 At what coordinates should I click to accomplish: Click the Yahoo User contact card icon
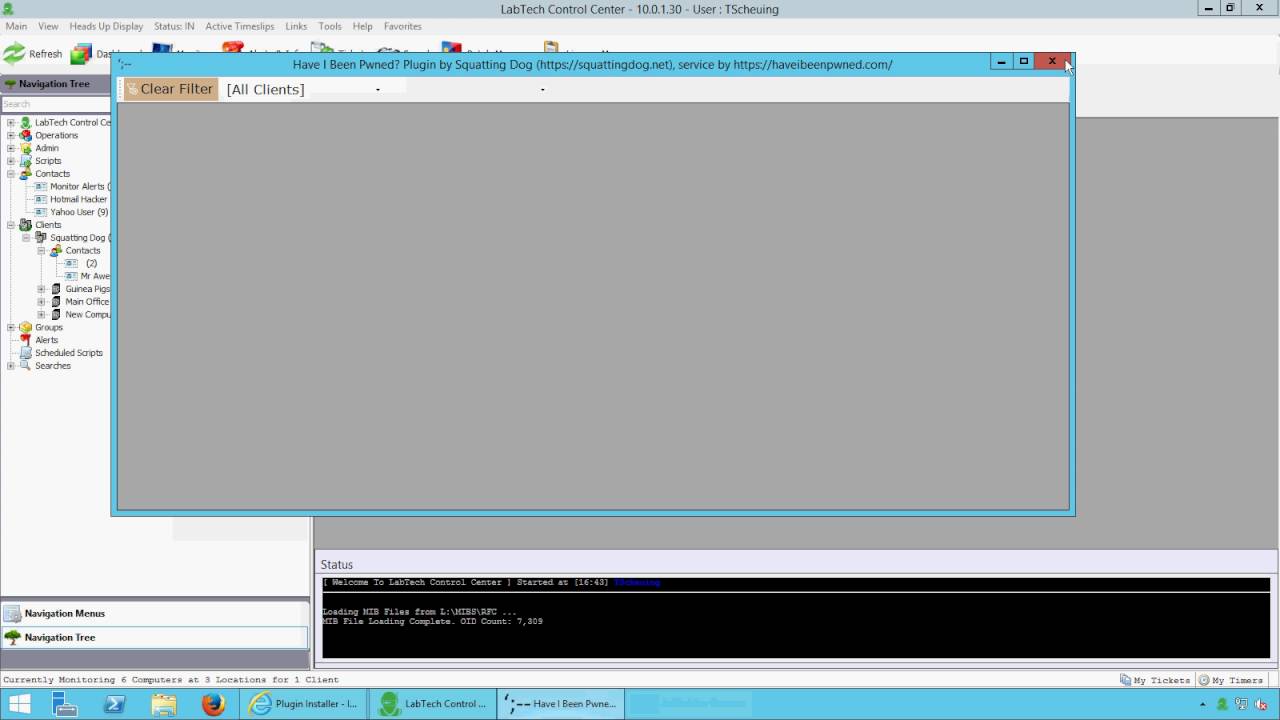[41, 212]
